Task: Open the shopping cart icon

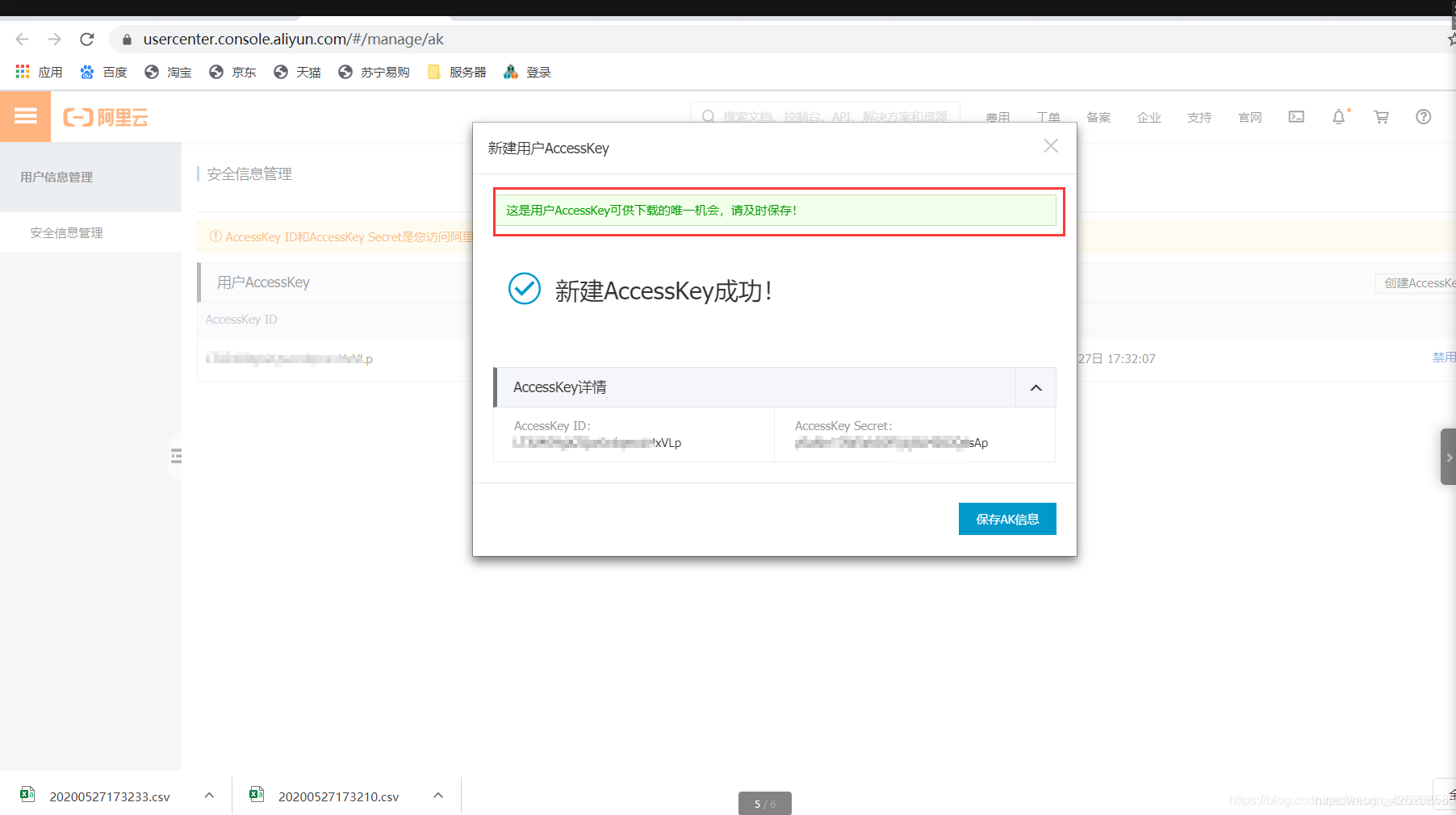Action: (x=1382, y=117)
